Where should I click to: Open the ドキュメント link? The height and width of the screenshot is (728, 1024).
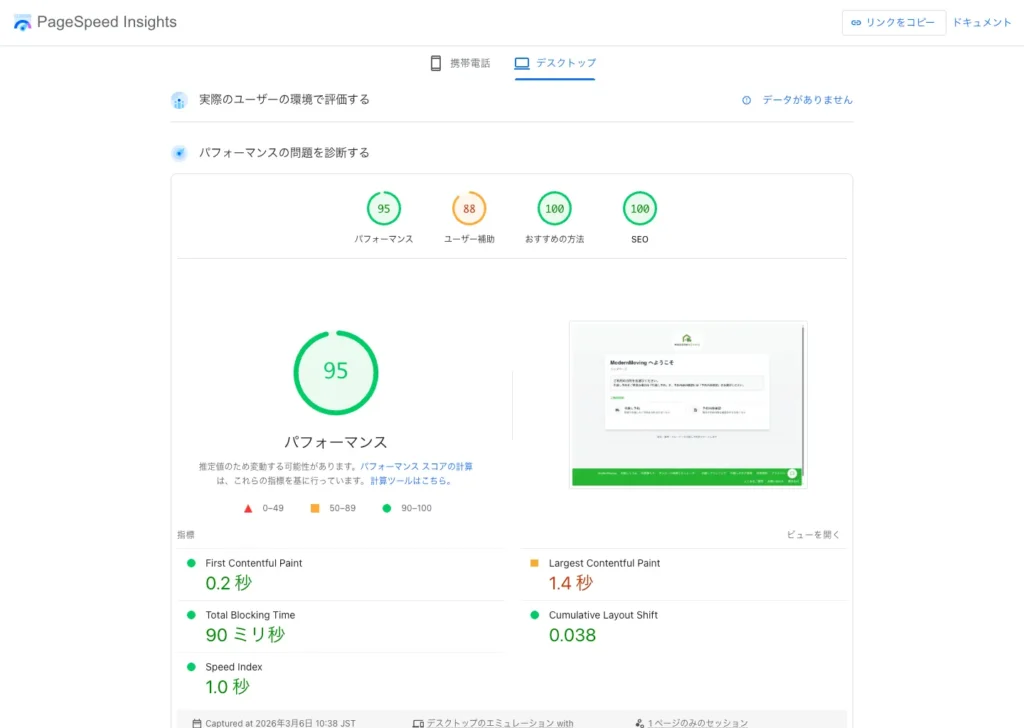tap(981, 22)
